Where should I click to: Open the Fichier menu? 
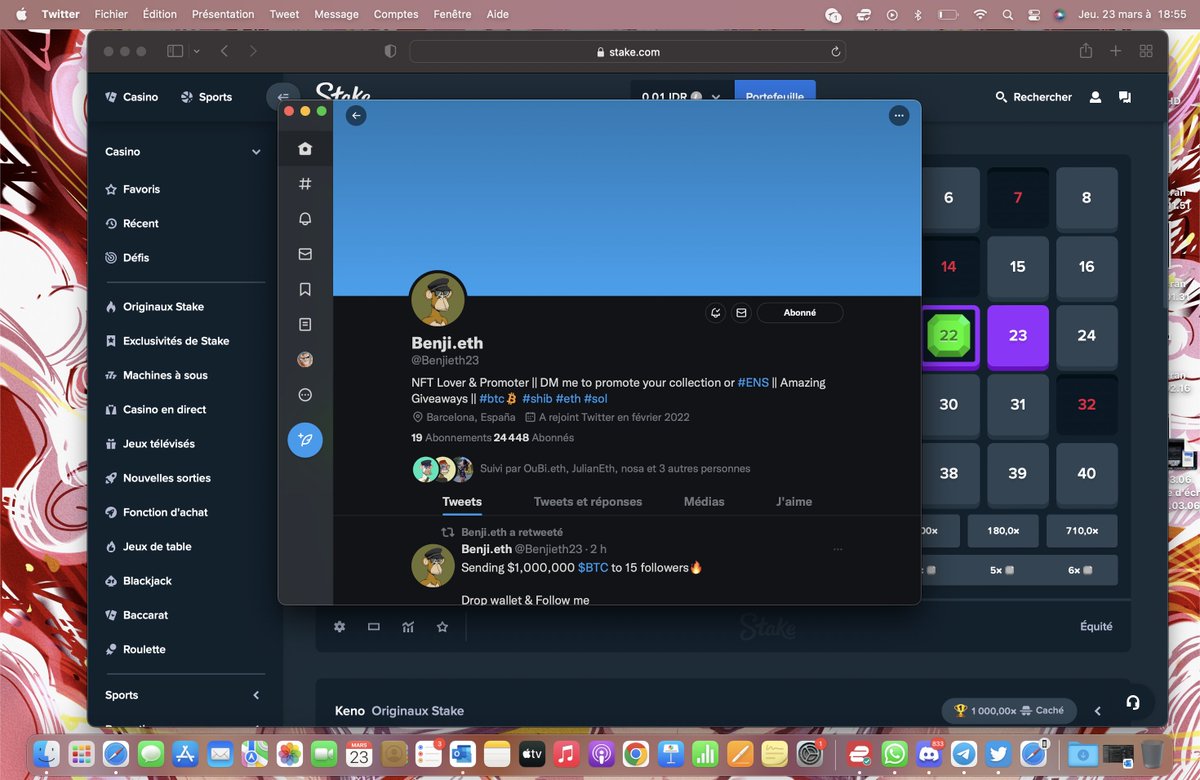pyautogui.click(x=111, y=14)
